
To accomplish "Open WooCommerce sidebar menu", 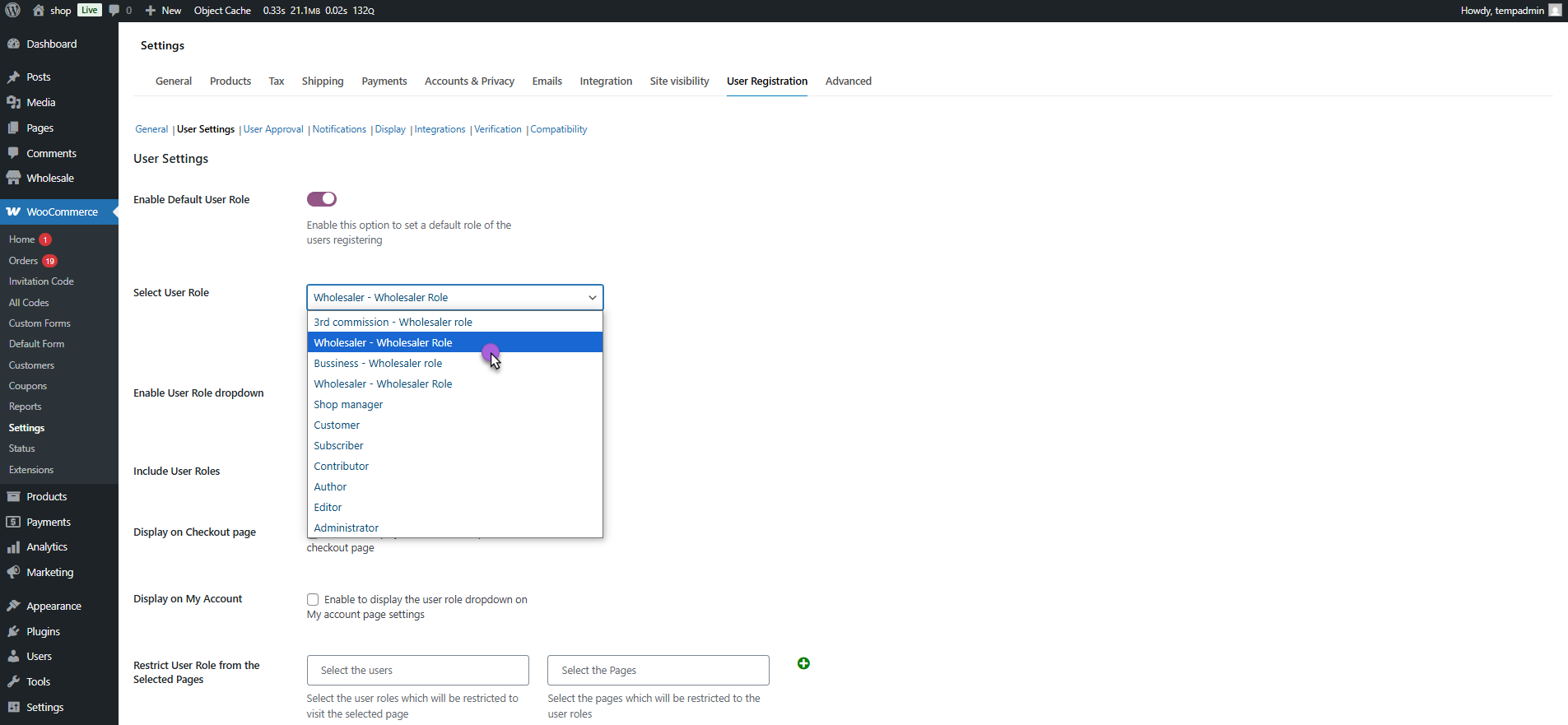I will tap(59, 212).
